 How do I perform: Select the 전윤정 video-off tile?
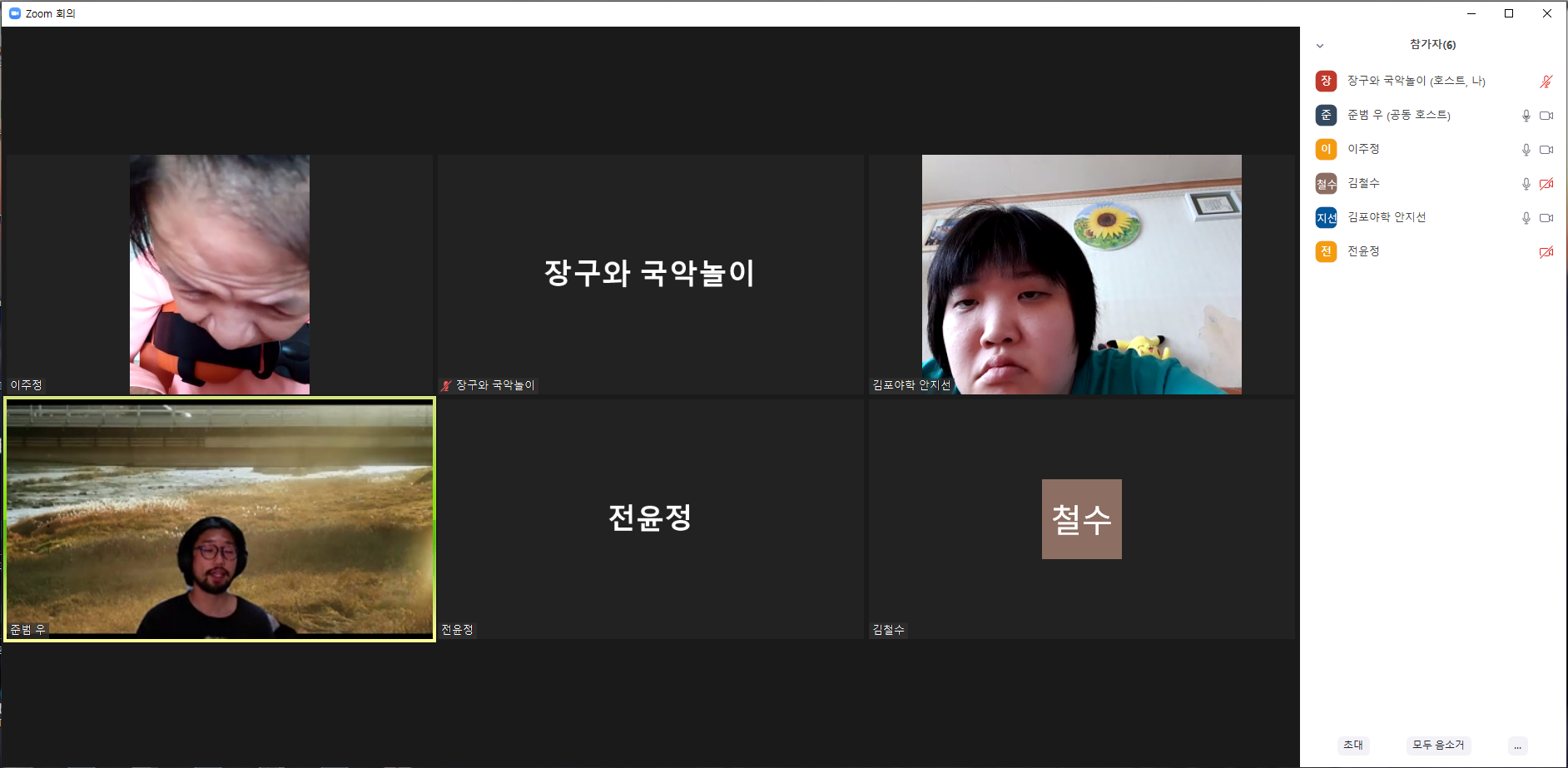pyautogui.click(x=650, y=519)
